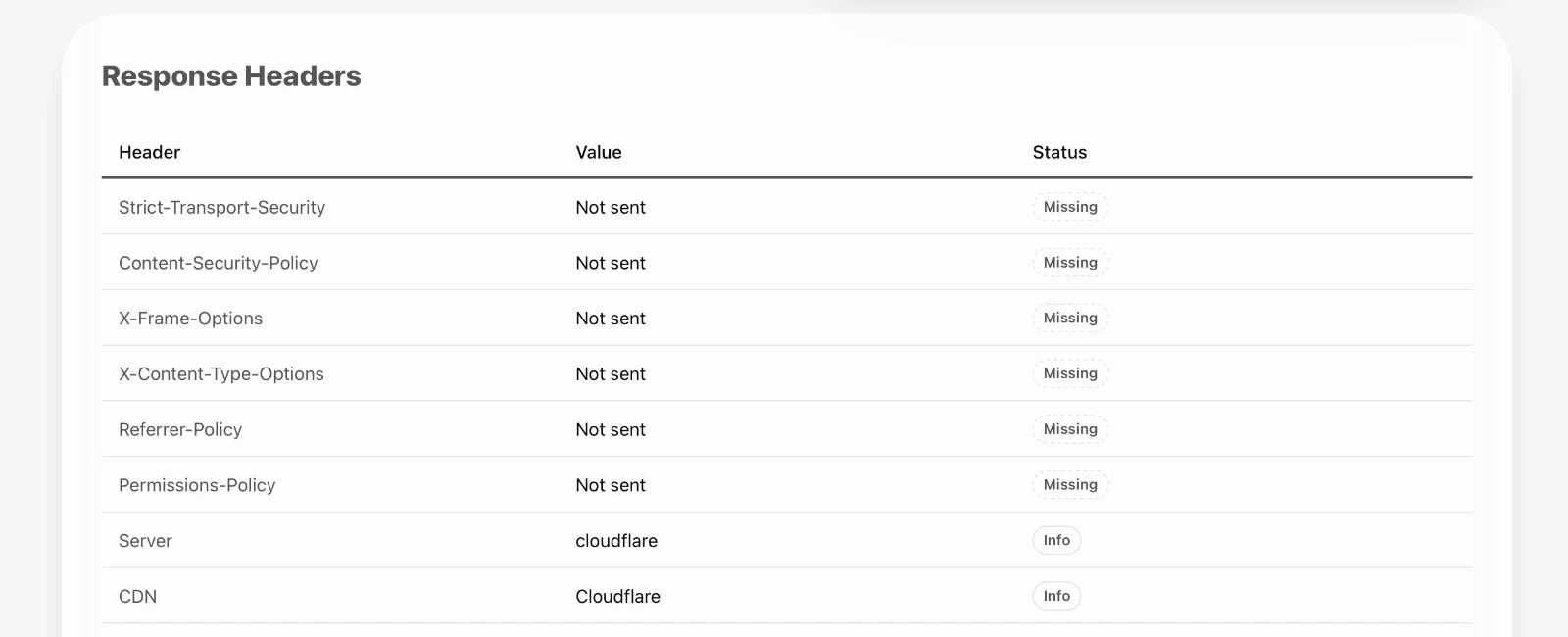Click Not sent value for X-Frame-Options
This screenshot has width=1568, height=637.
[611, 318]
